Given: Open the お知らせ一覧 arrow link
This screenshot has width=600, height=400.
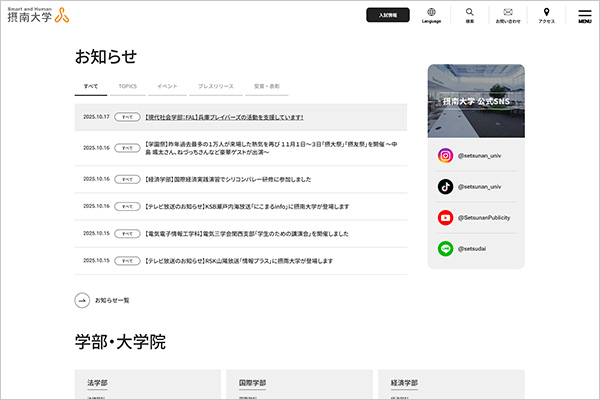Looking at the screenshot, I should pos(103,300).
